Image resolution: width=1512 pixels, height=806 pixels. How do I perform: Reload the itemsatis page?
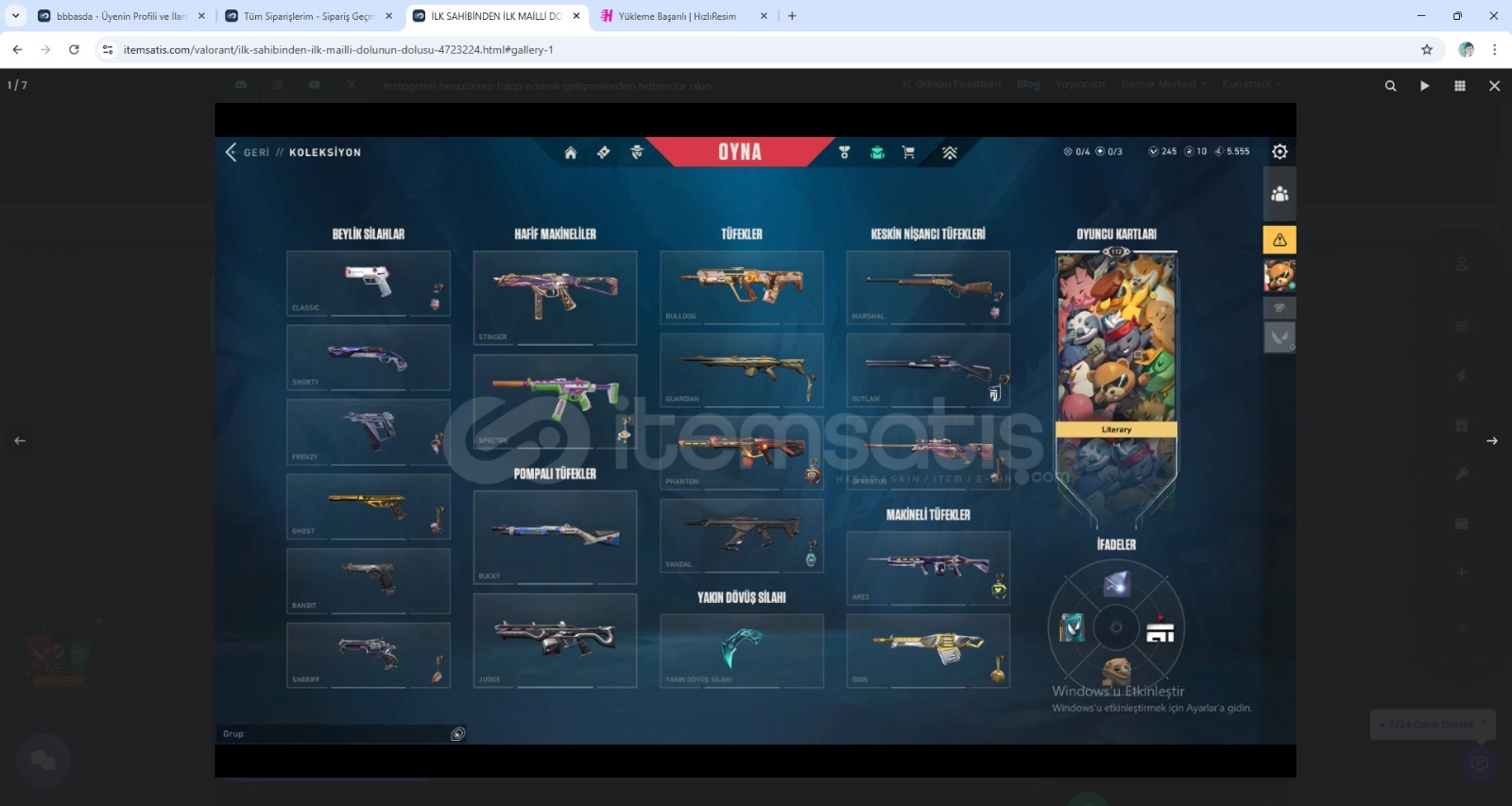pos(74,49)
